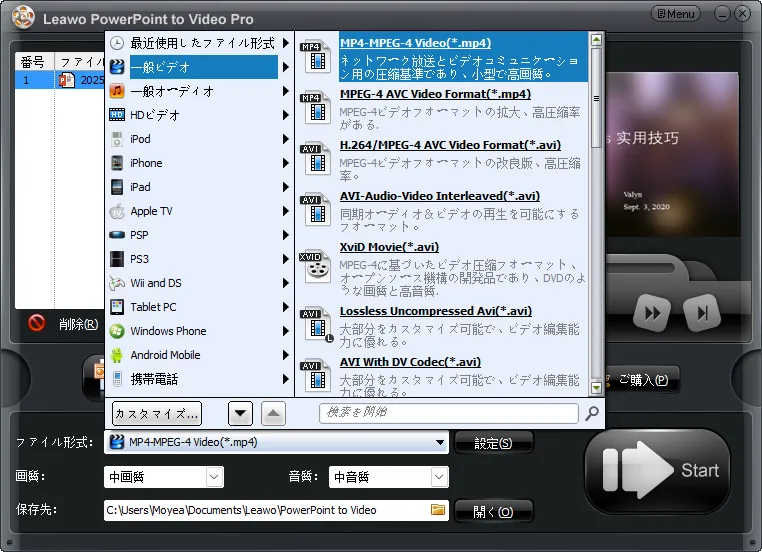
Task: Click the PS3 console icon
Action: click(117, 259)
